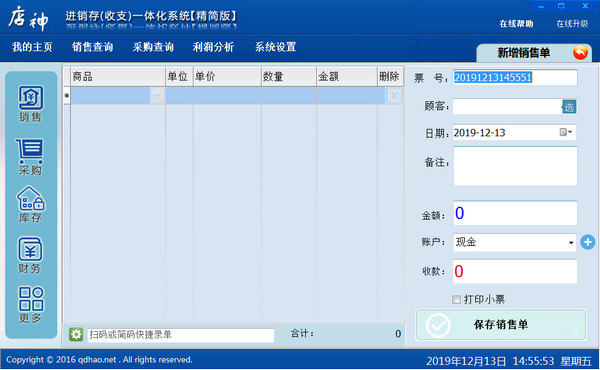Click the first row's 数量 cell
600x370 pixels.
(x=289, y=95)
